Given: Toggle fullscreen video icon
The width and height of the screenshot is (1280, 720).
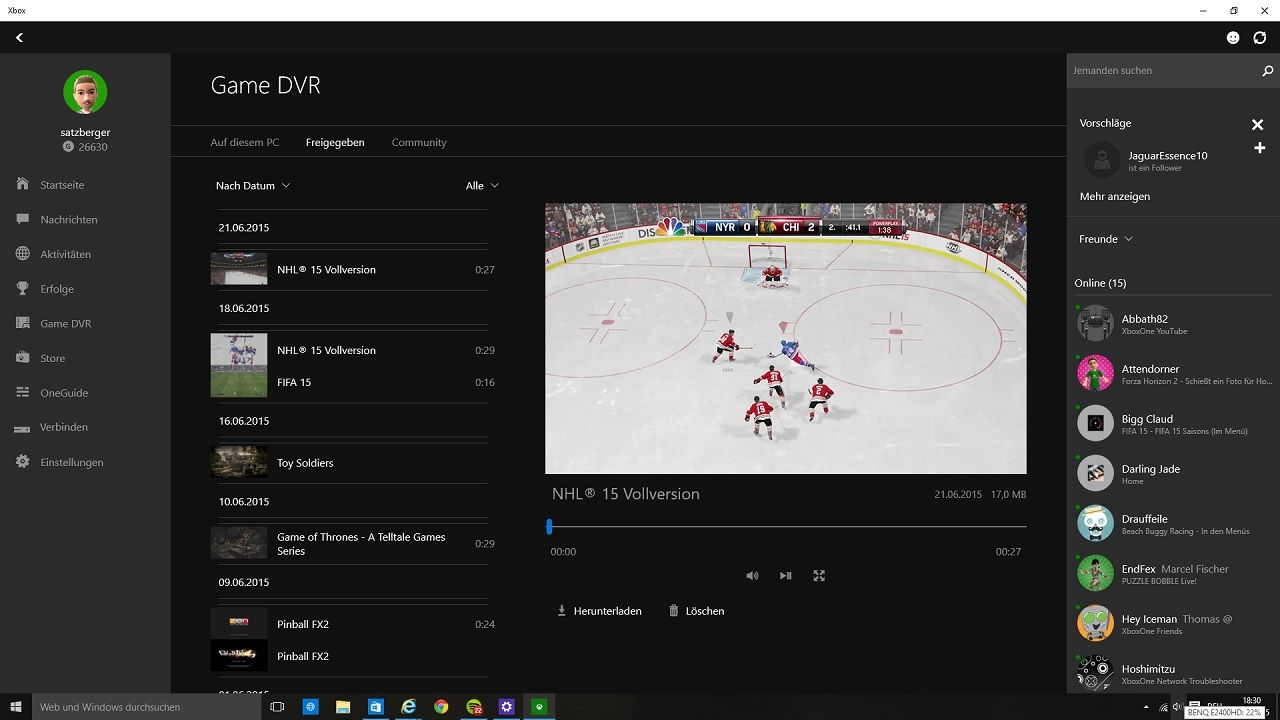Looking at the screenshot, I should coord(819,576).
